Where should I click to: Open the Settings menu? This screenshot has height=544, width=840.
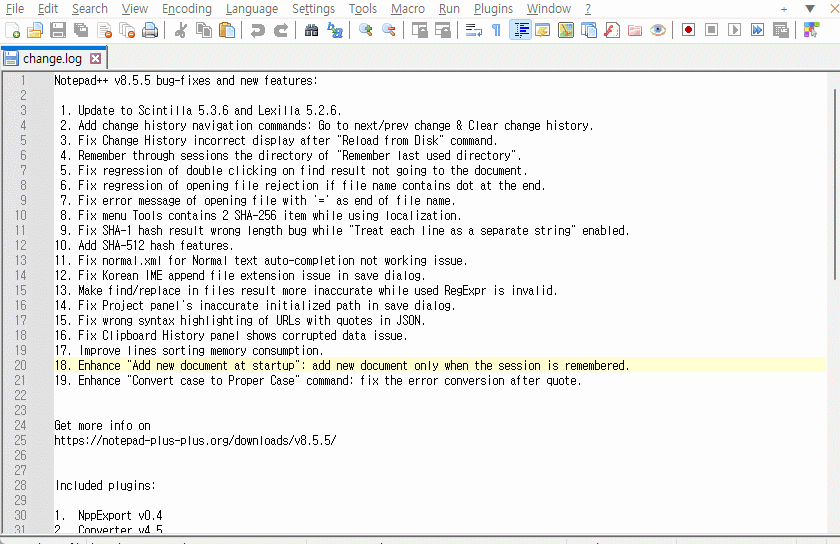tap(313, 9)
